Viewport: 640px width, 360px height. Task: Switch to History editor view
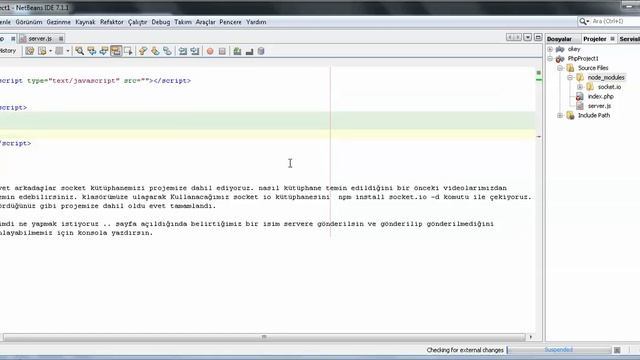pyautogui.click(x=8, y=51)
